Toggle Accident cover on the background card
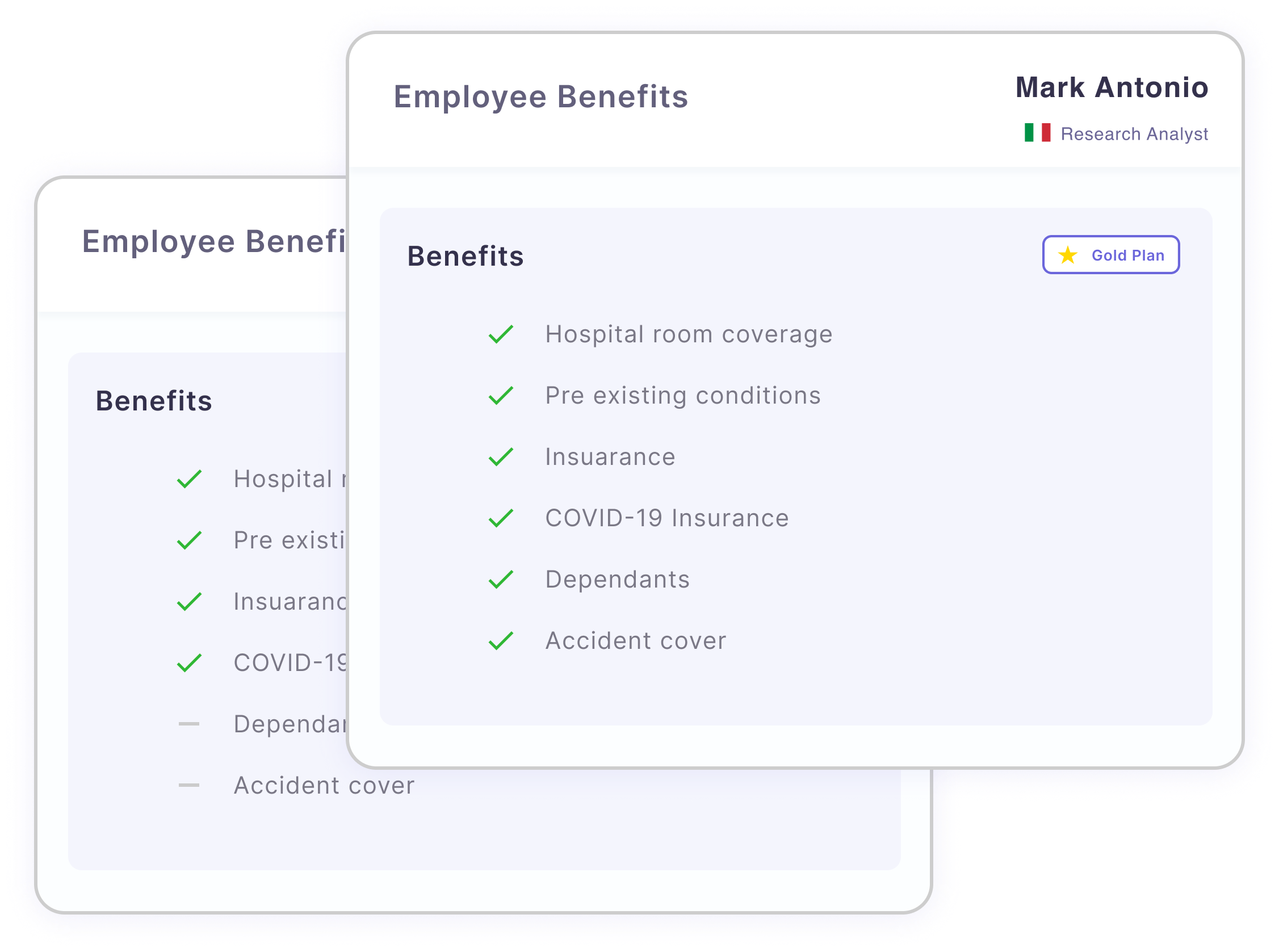 pos(188,785)
